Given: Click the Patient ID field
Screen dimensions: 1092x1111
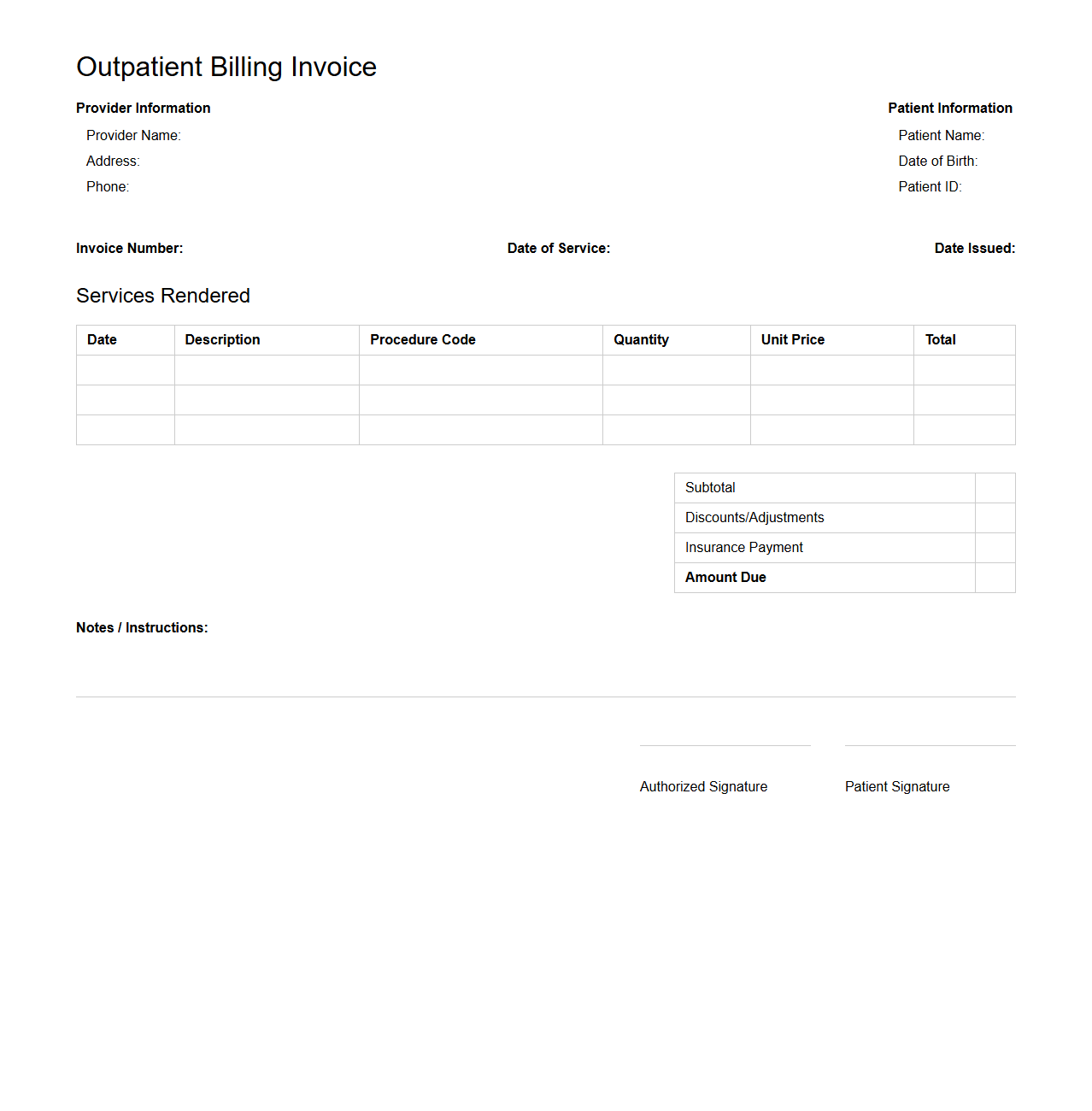Looking at the screenshot, I should pyautogui.click(x=930, y=186).
